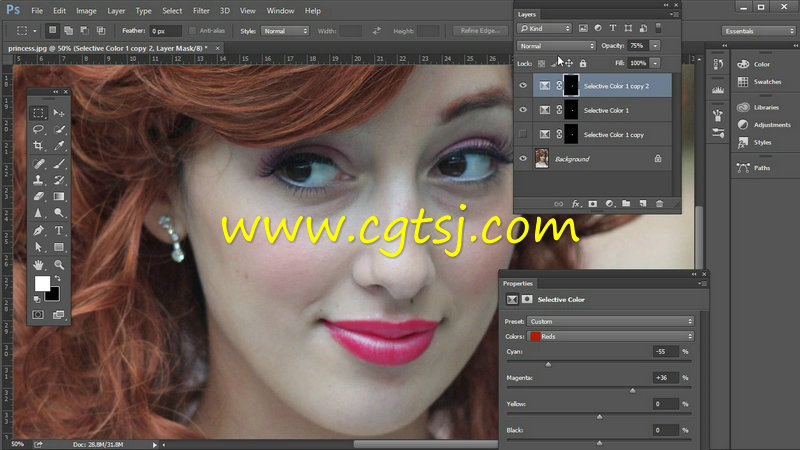This screenshot has width=800, height=450.
Task: Select the Lasso tool
Action: pos(38,129)
